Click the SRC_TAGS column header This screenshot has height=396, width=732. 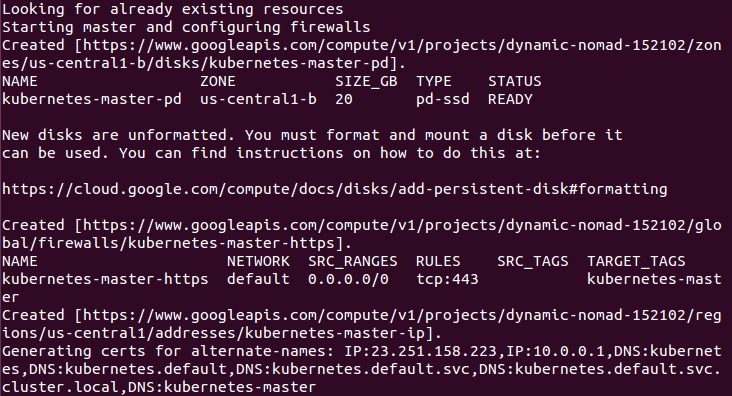pyautogui.click(x=533, y=262)
